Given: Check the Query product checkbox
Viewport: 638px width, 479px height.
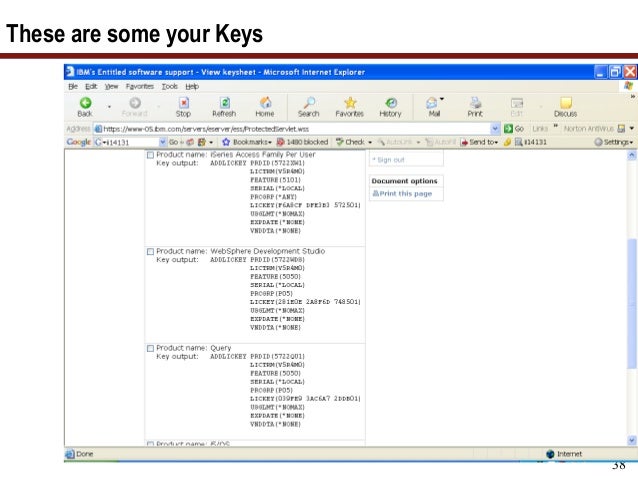Looking at the screenshot, I should pyautogui.click(x=150, y=348).
